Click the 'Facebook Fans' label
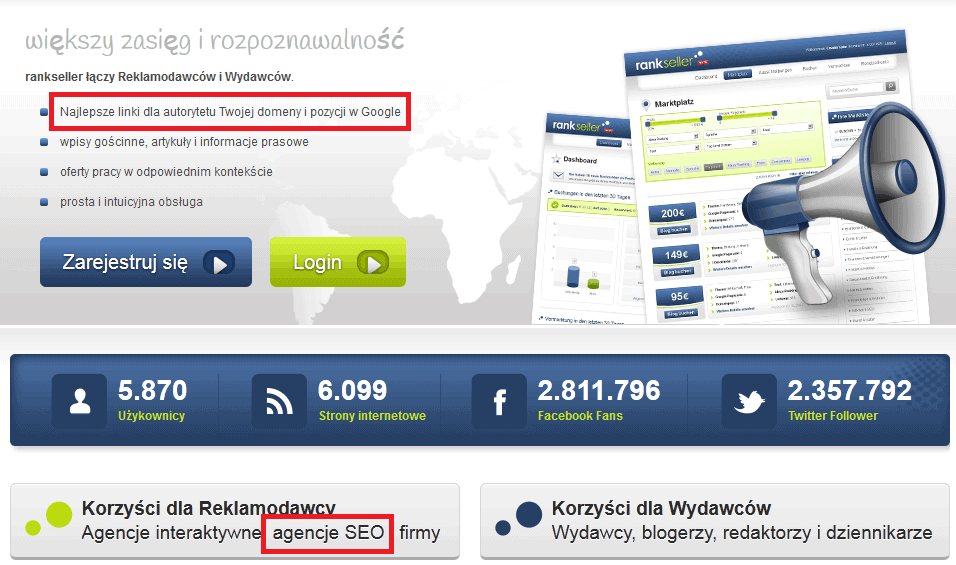 pos(580,416)
